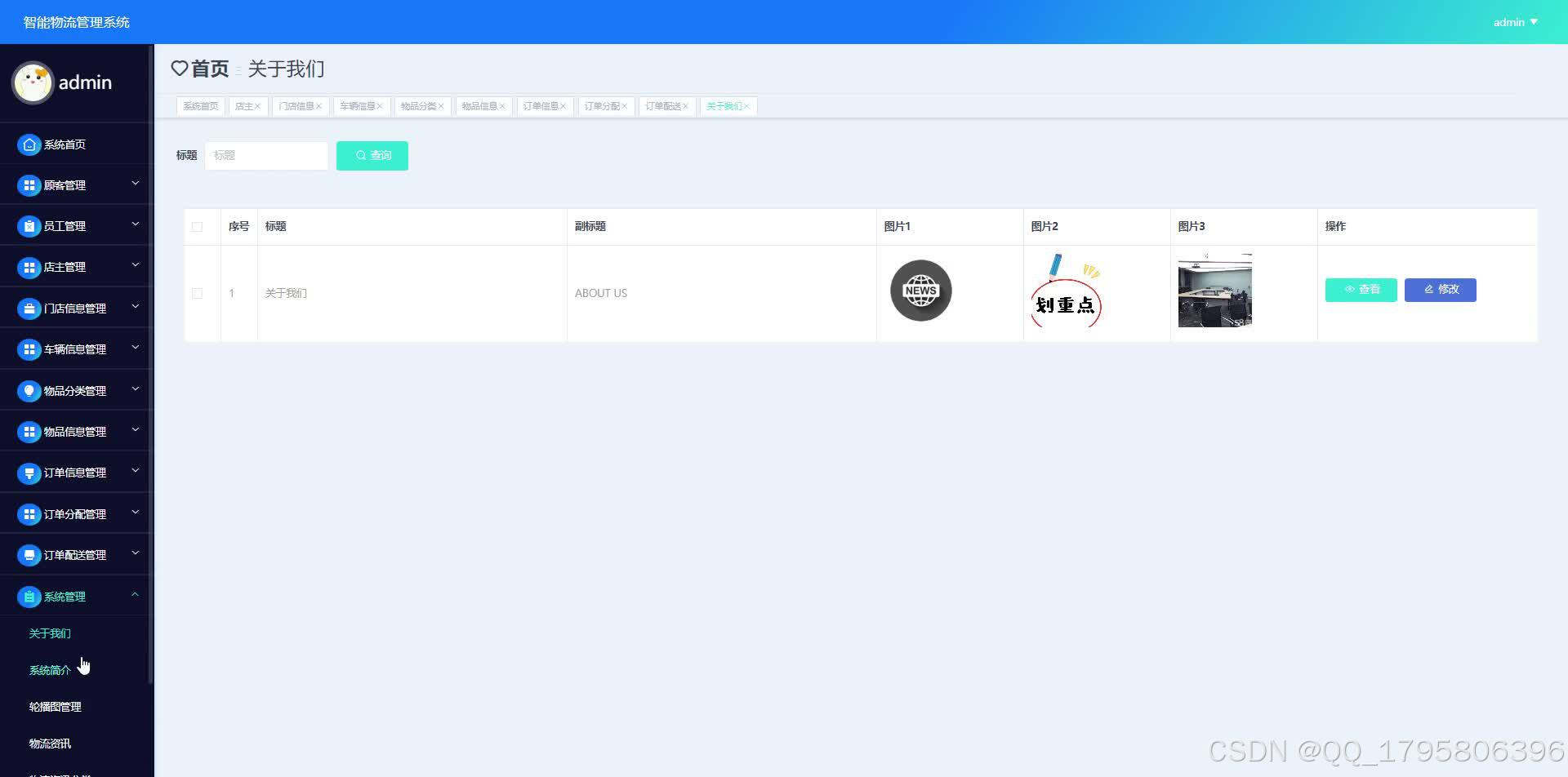Switch to the 系统首页 tab
1568x777 pixels.
tap(201, 106)
